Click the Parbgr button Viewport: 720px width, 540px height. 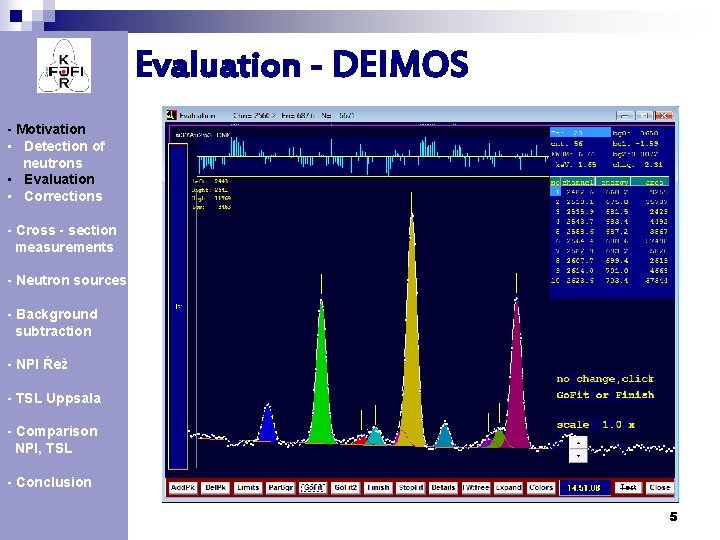280,488
